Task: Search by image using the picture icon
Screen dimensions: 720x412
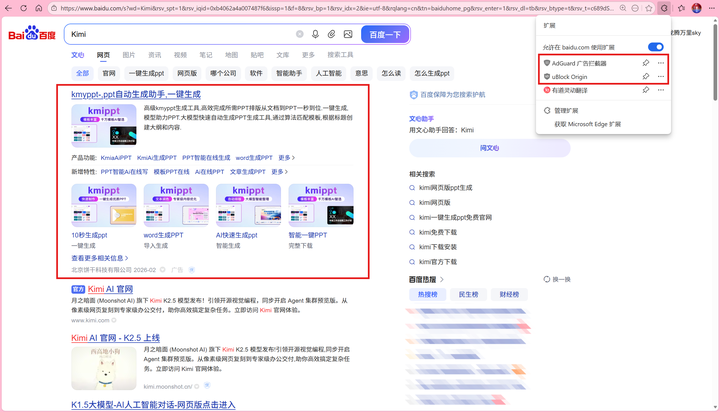Action: [x=348, y=34]
